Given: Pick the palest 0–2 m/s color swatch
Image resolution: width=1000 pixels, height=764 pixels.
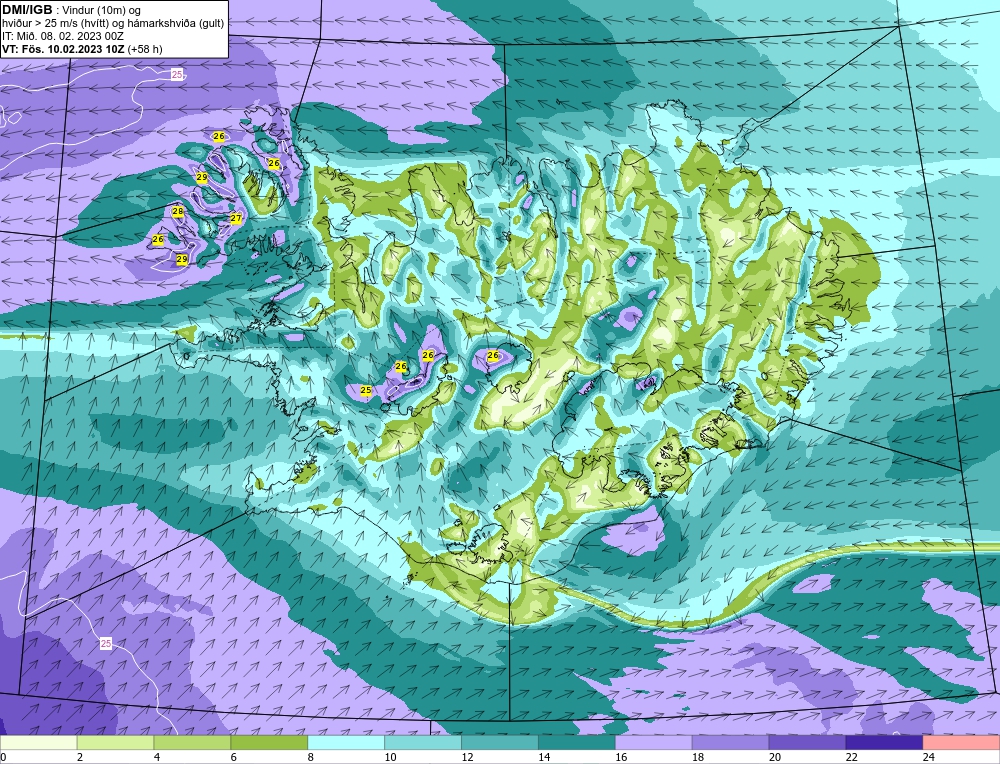Looking at the screenshot, I should point(38,743).
